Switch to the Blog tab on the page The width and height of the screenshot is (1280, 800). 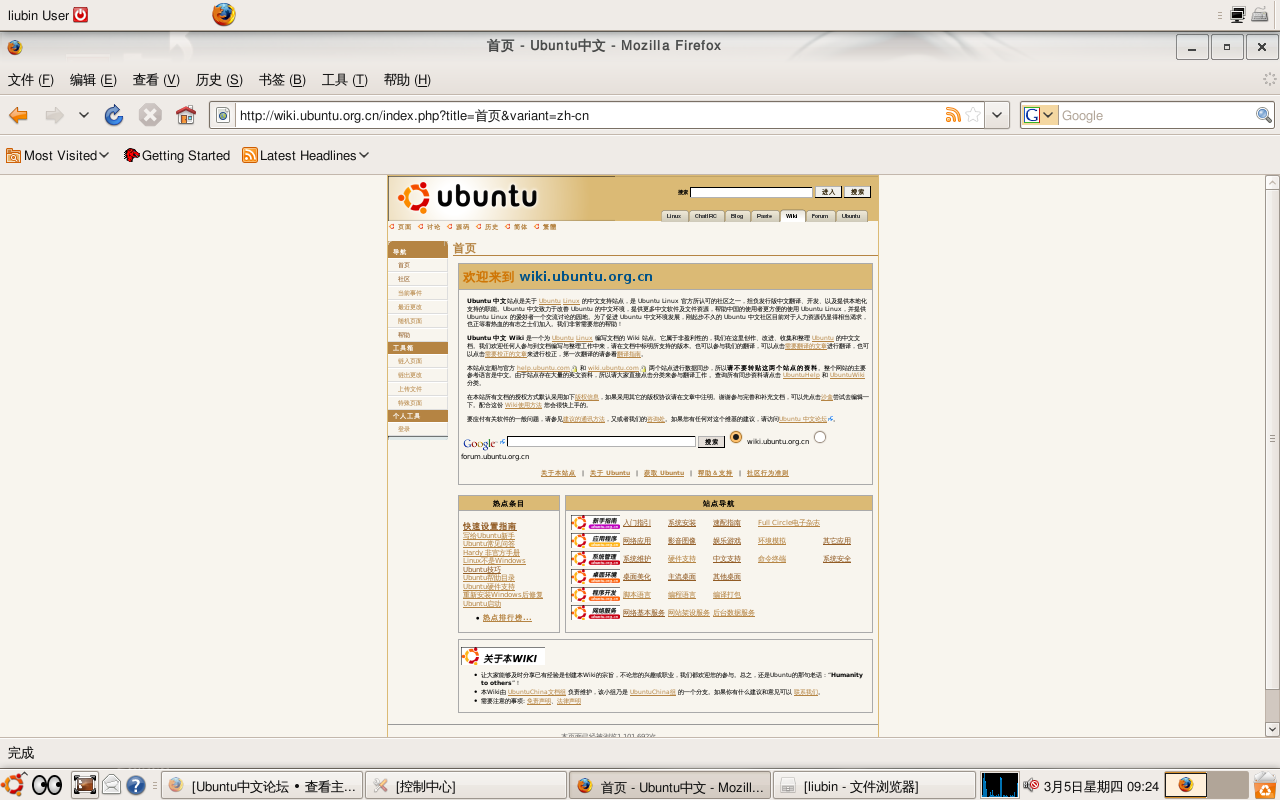pos(736,216)
